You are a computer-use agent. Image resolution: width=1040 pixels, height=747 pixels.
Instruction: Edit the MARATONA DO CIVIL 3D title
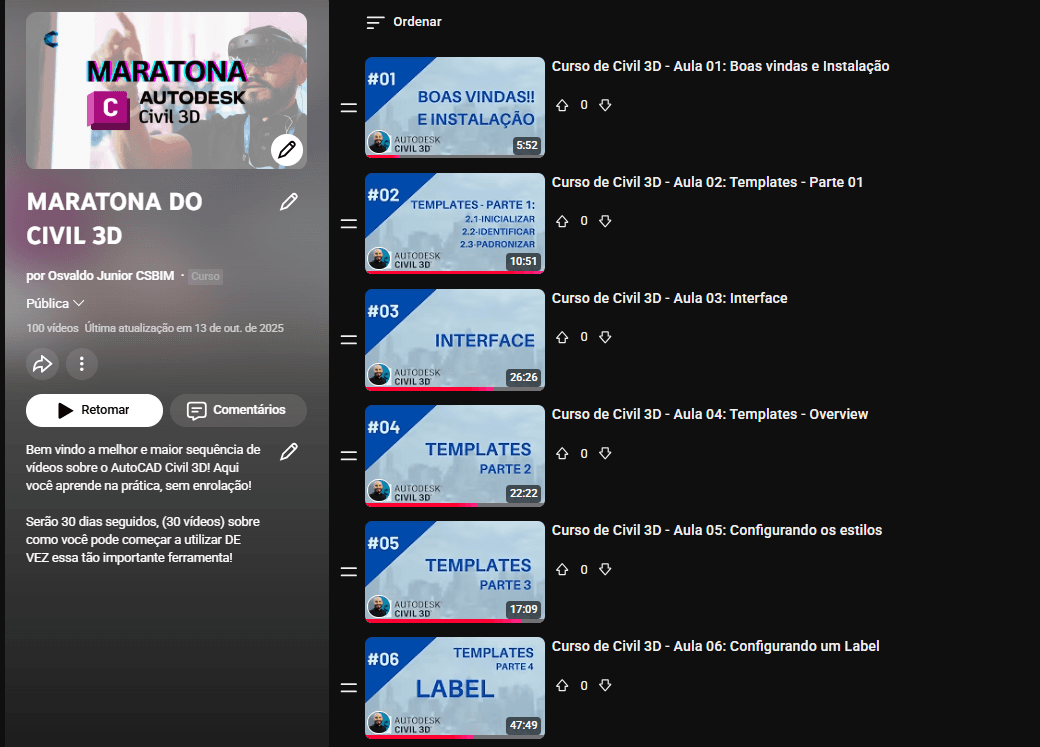tap(289, 202)
